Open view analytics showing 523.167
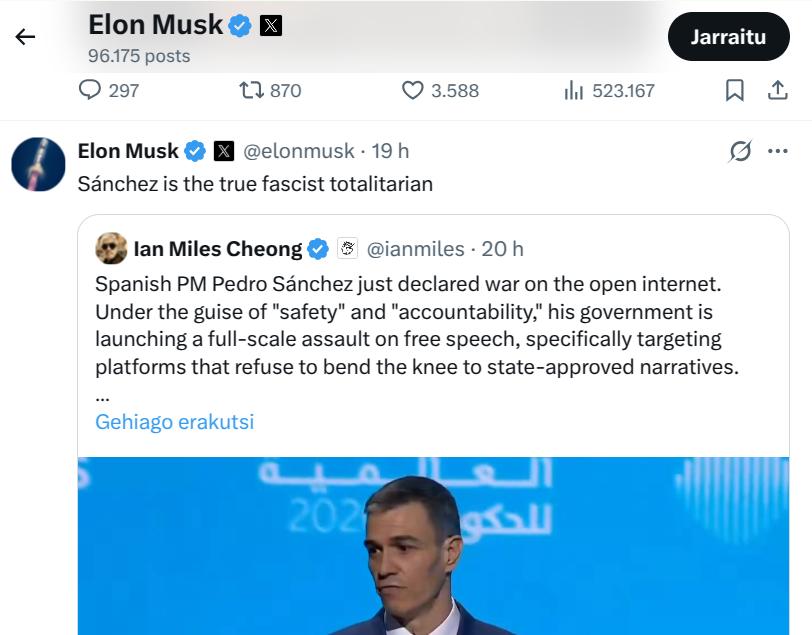Screen dimensions: 812x635 coord(574,90)
